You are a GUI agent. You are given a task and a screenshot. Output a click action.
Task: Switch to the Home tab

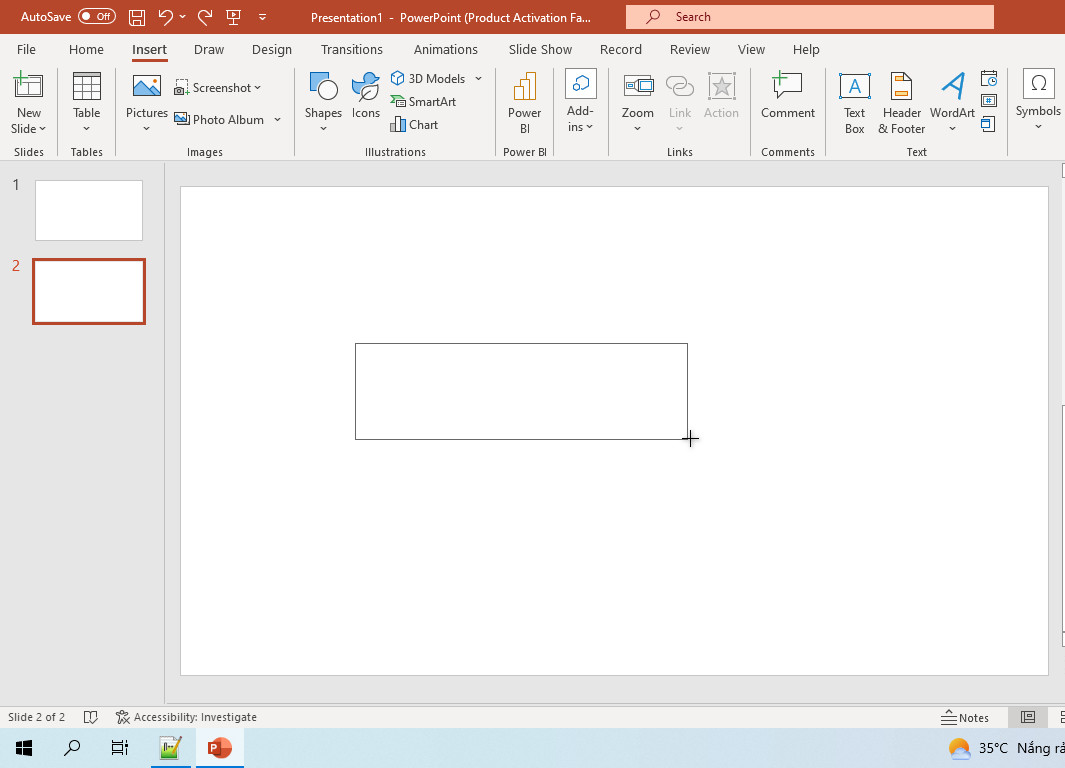click(x=86, y=50)
